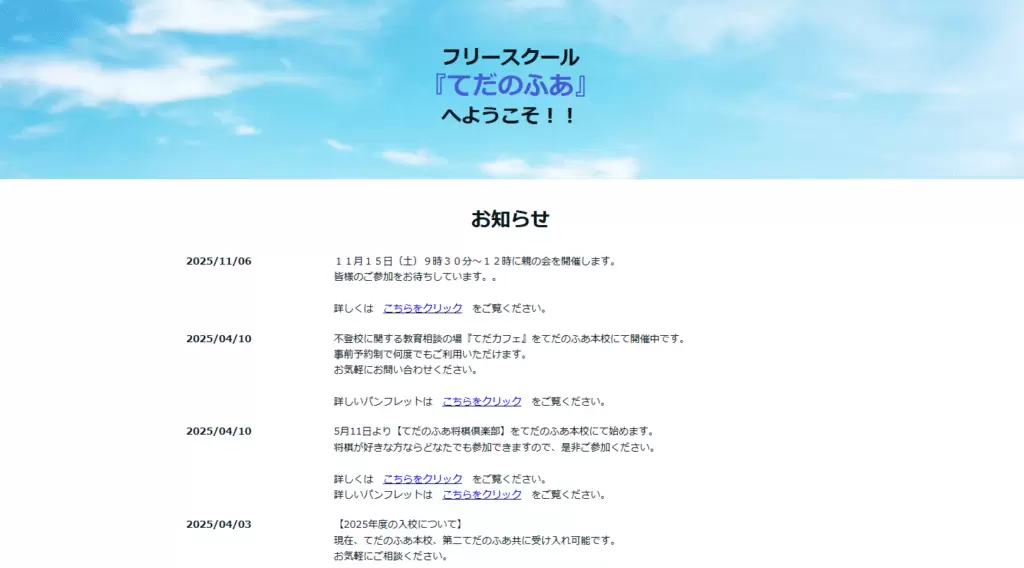
Task: Click the line starting 5月11日より【てだのふあ将棋倶楽部】
Action: pos(495,432)
